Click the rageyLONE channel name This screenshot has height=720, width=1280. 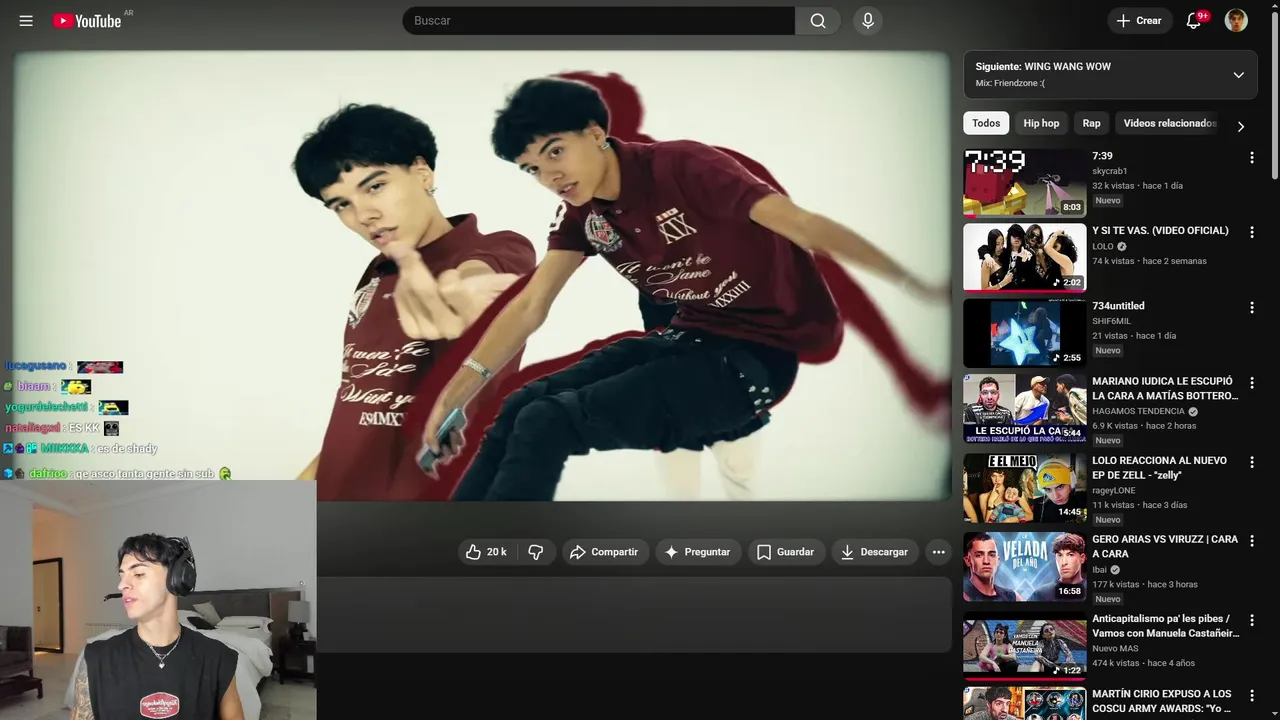click(1114, 490)
